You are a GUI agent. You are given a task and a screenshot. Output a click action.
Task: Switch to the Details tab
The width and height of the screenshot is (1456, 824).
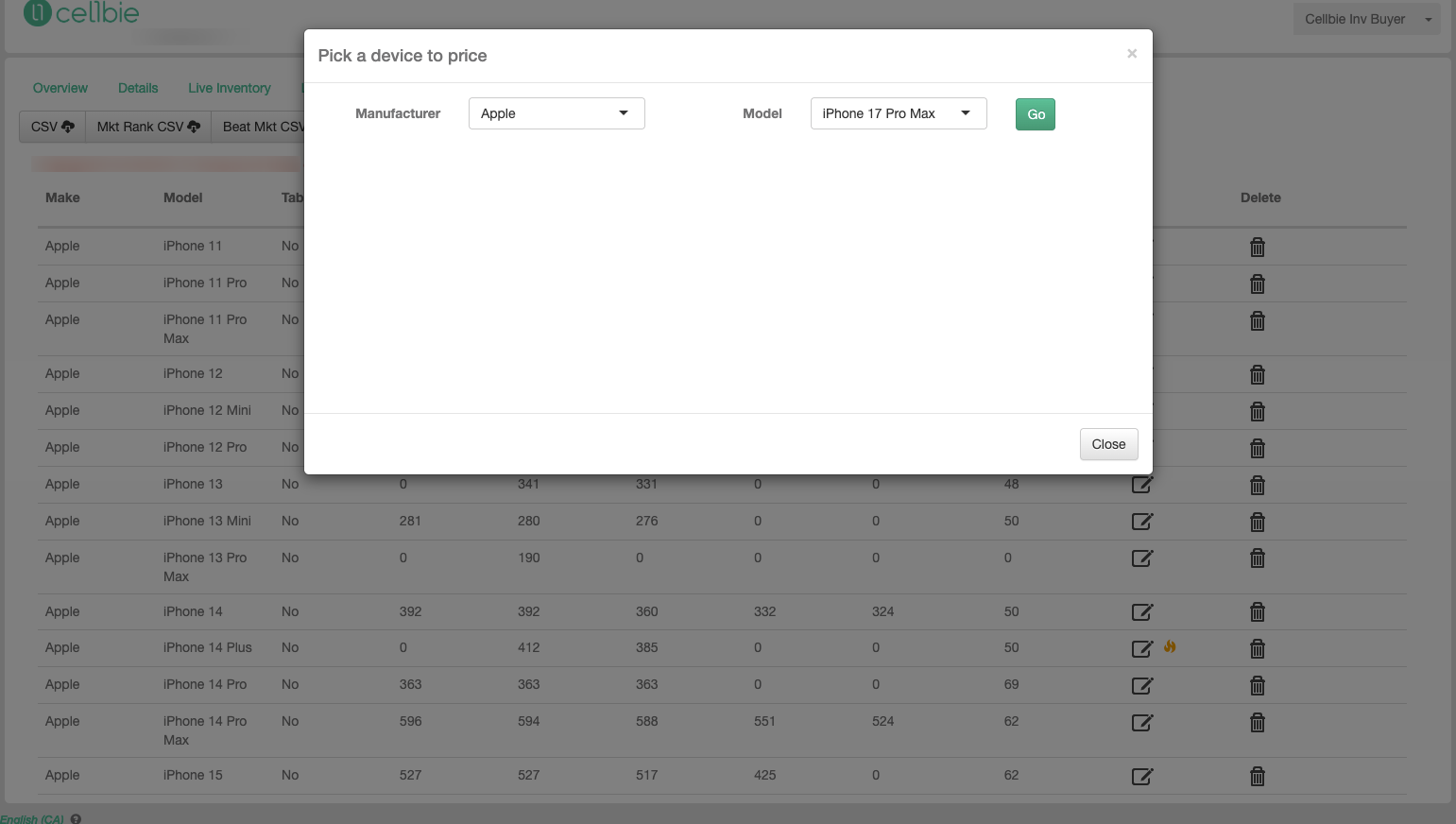138,88
